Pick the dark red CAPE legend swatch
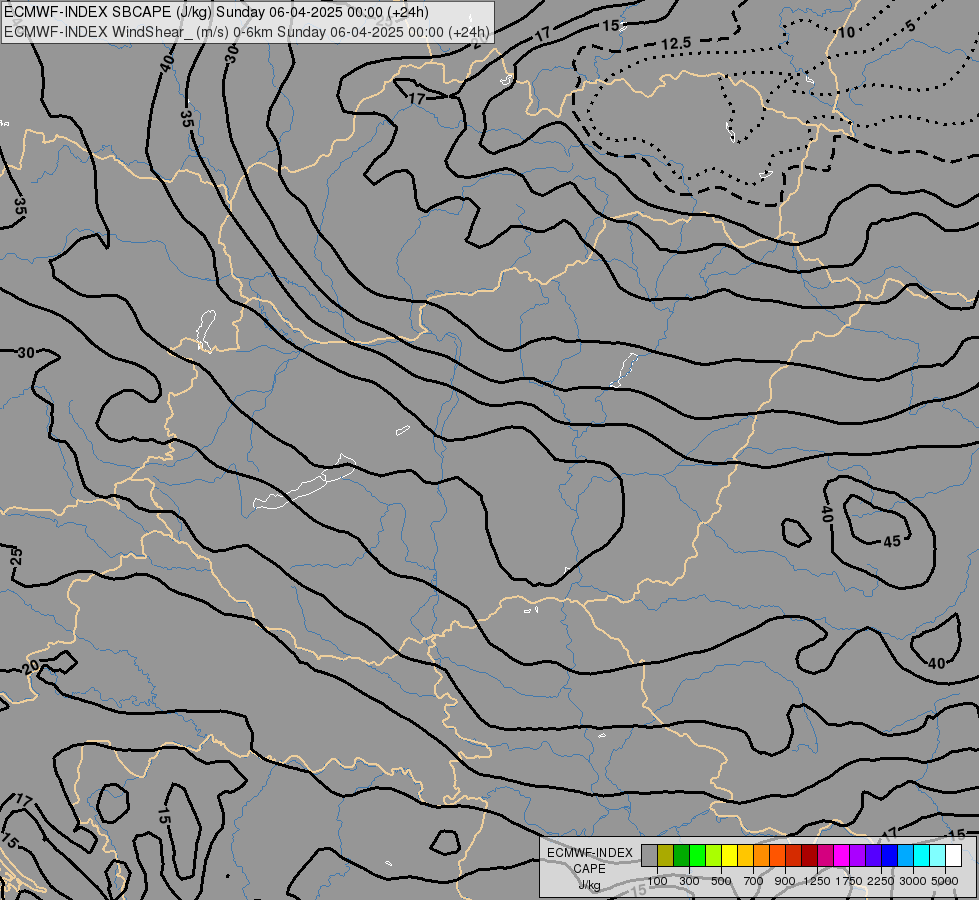The height and width of the screenshot is (900, 979). [x=809, y=855]
